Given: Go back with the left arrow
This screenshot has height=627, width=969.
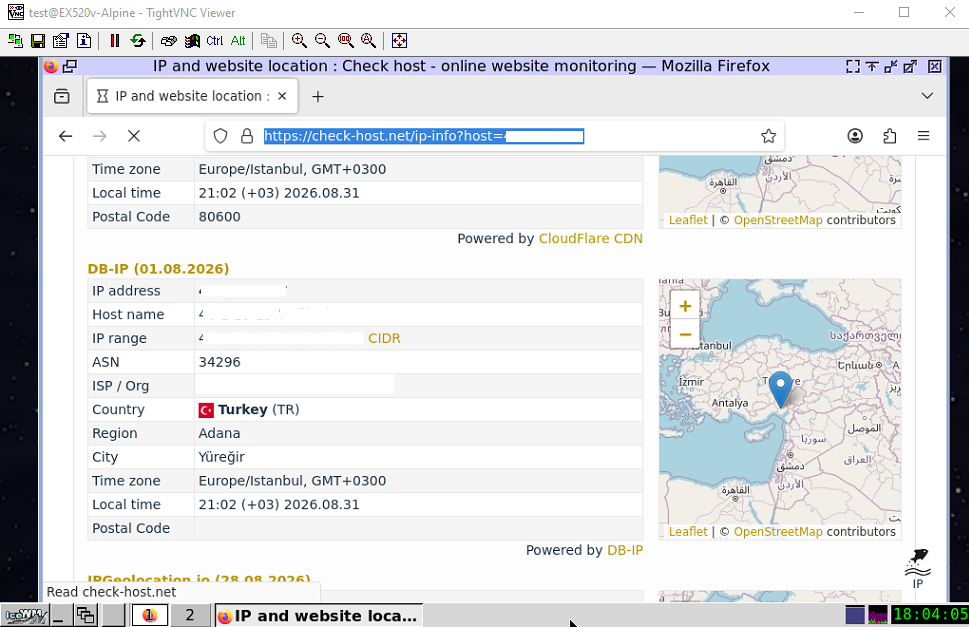Looking at the screenshot, I should point(66,136).
